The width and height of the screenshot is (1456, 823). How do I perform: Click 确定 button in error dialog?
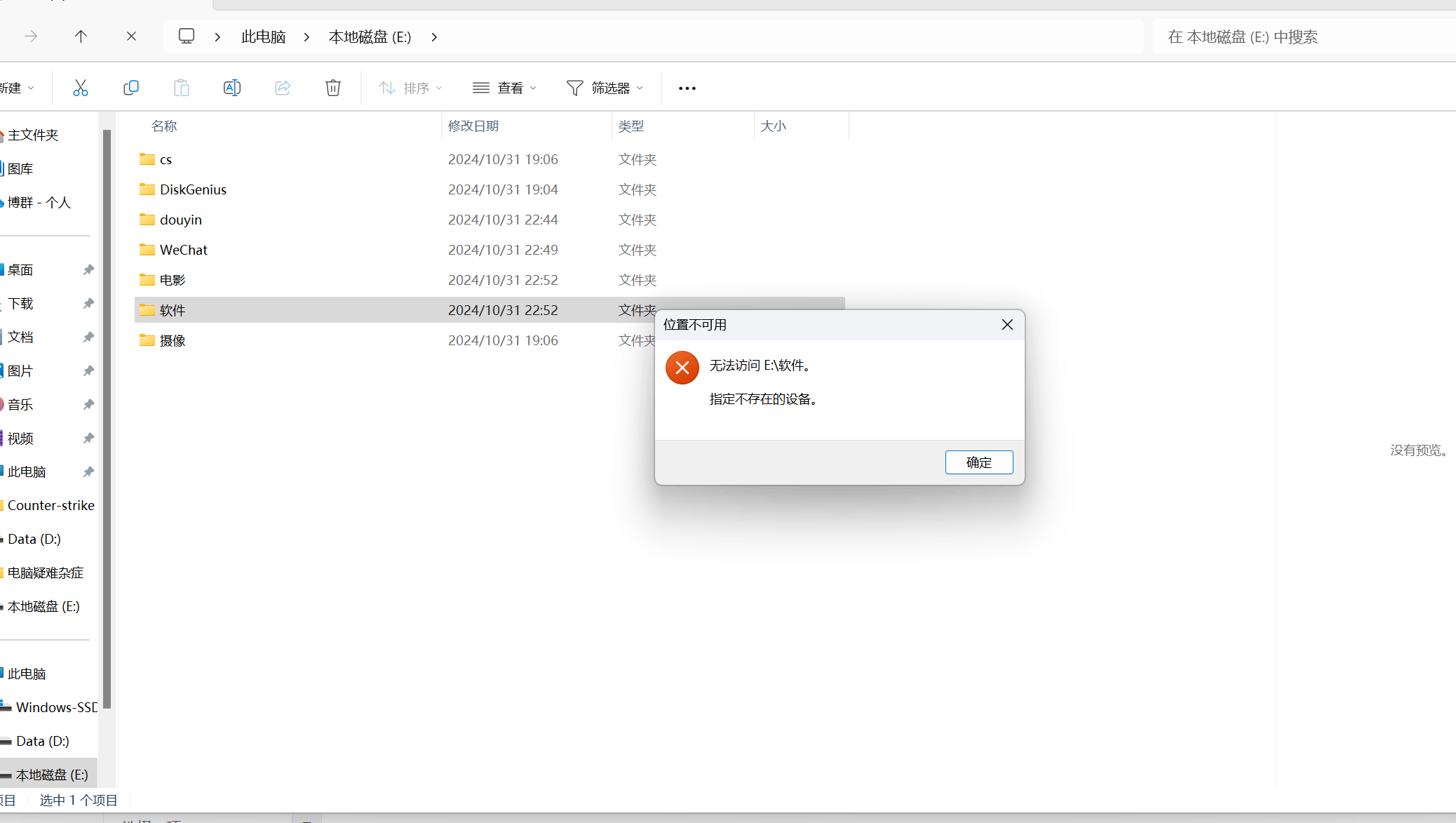coord(979,462)
